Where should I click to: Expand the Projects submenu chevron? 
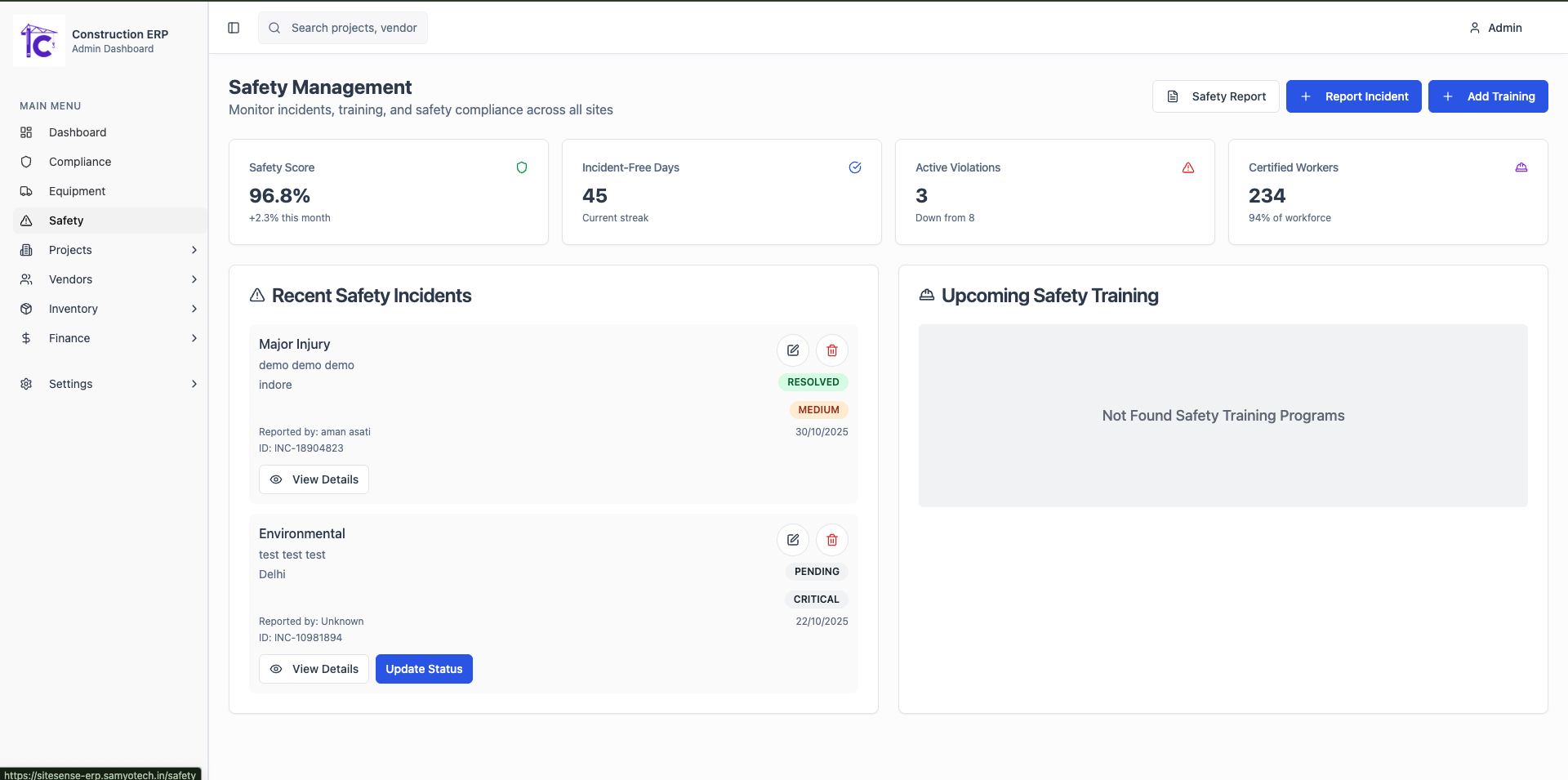[194, 250]
